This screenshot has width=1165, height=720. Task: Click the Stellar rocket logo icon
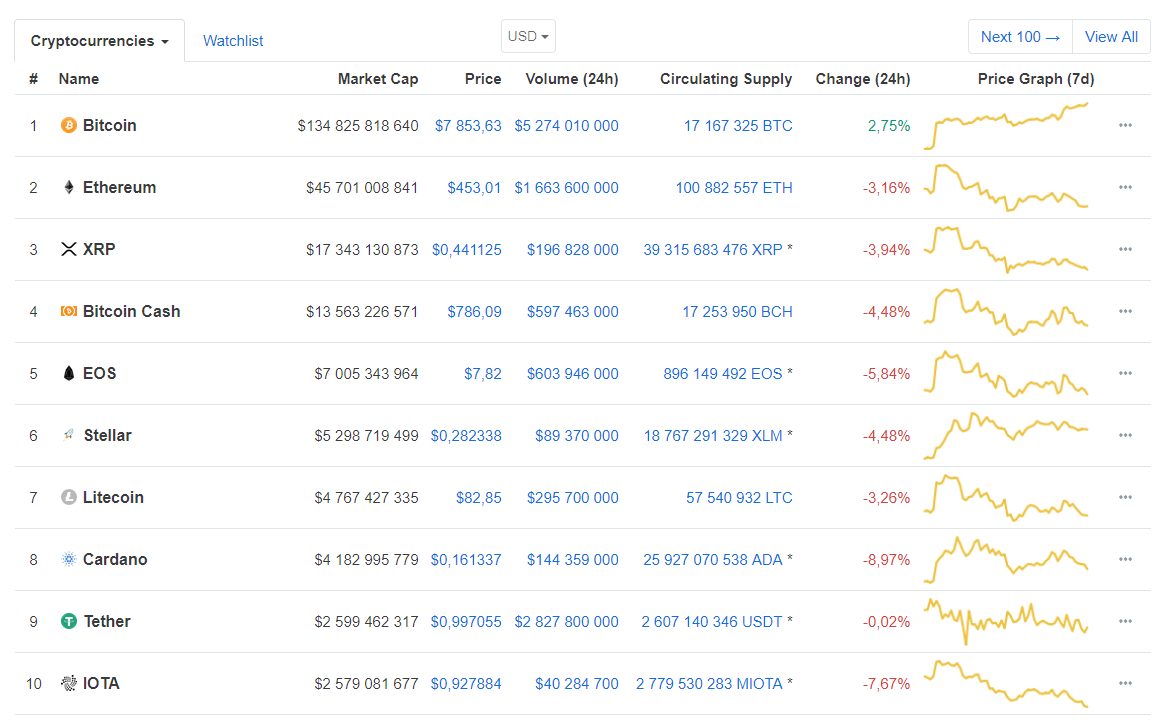tap(68, 435)
